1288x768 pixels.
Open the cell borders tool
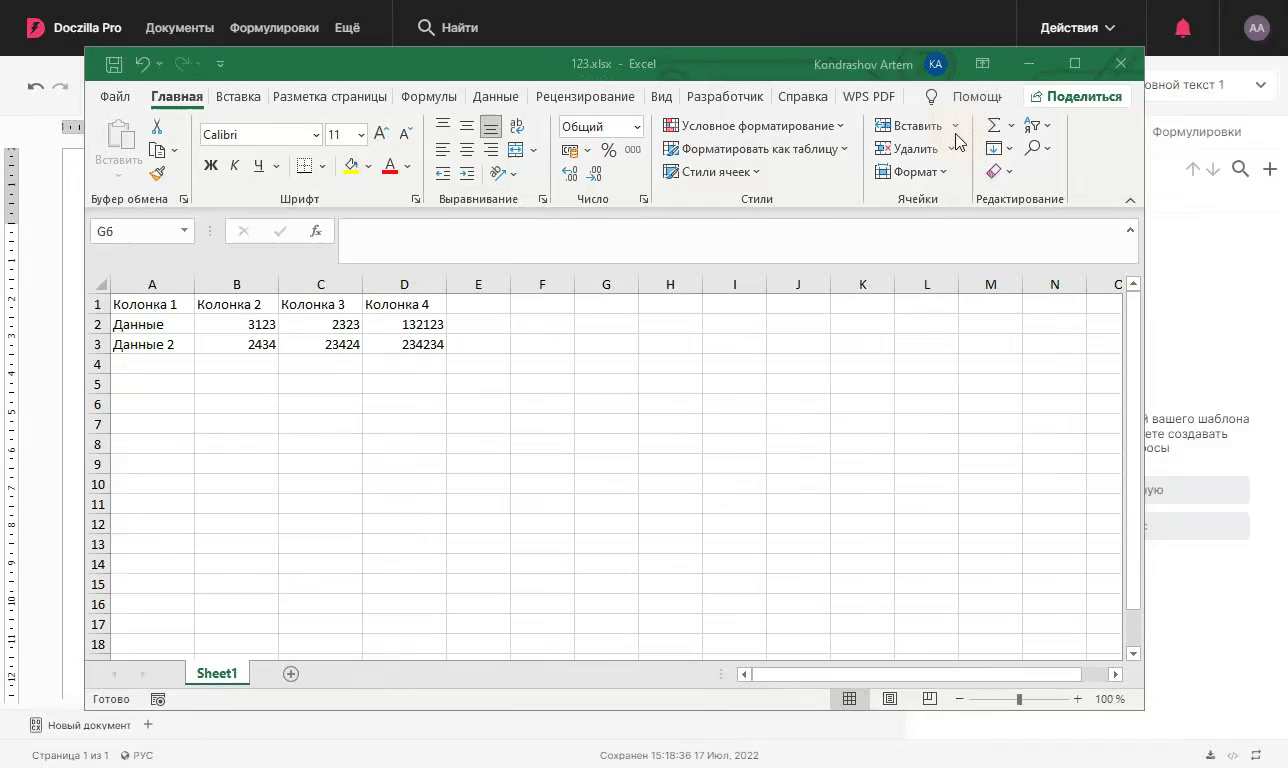[305, 166]
